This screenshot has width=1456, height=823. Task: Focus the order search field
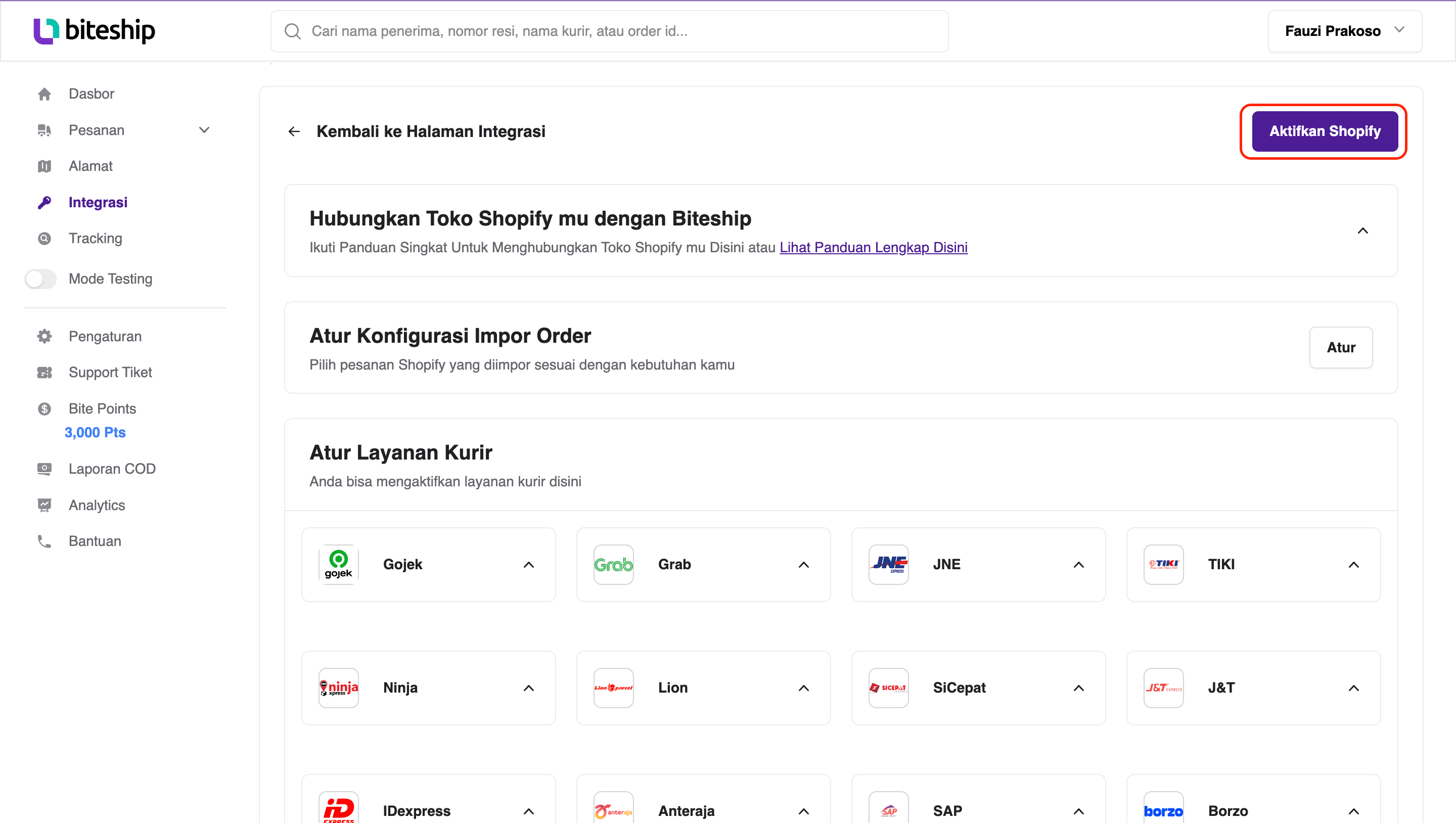(609, 31)
